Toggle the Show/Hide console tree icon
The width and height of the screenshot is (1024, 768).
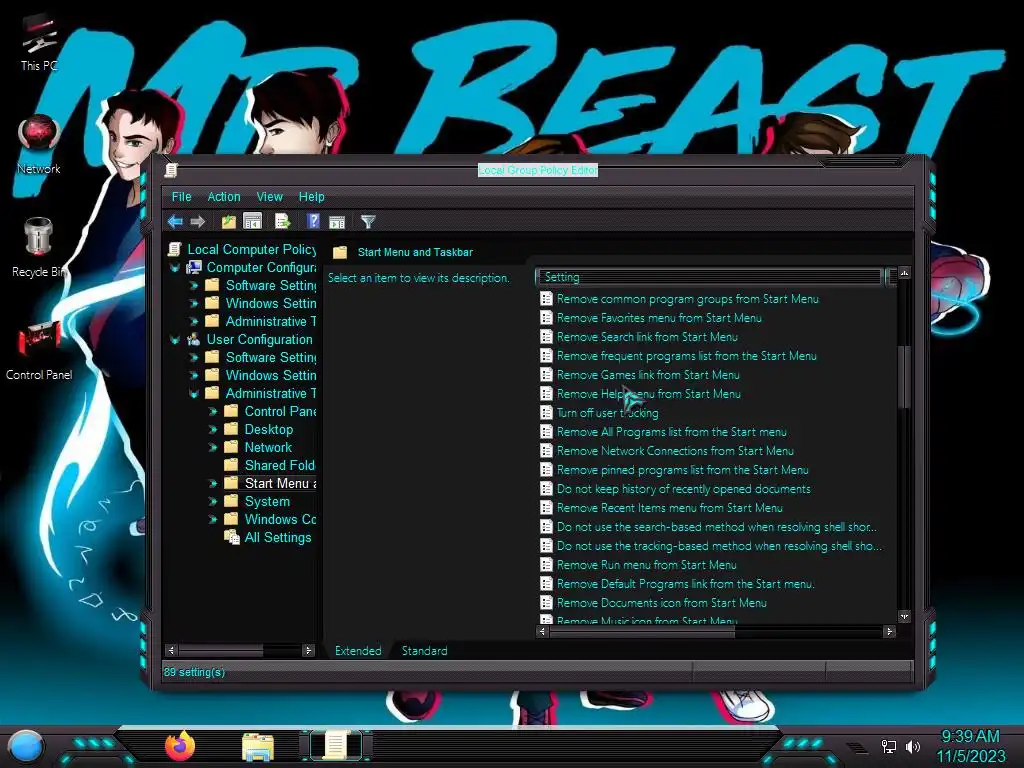[252, 222]
